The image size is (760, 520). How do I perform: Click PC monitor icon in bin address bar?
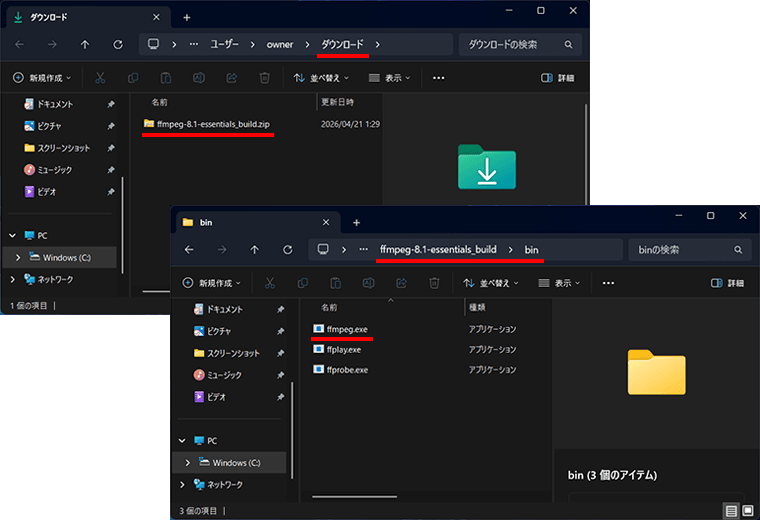pos(323,249)
